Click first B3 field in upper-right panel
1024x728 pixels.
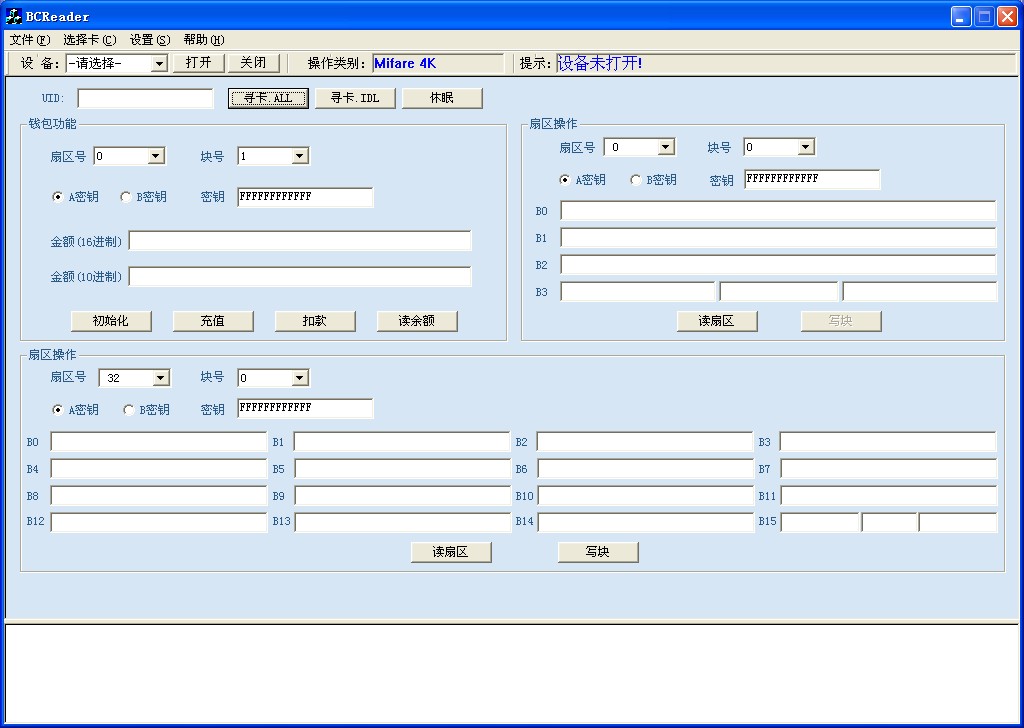[x=637, y=292]
